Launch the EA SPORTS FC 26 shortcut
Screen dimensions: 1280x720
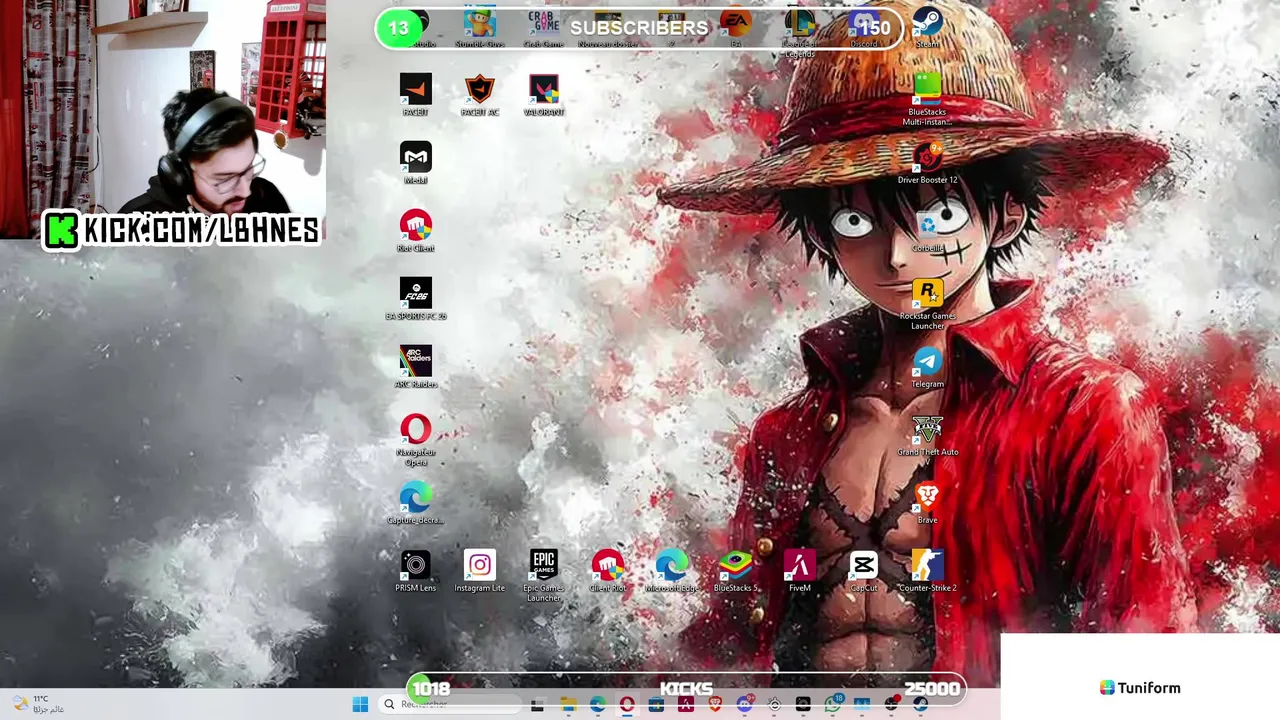[x=415, y=300]
